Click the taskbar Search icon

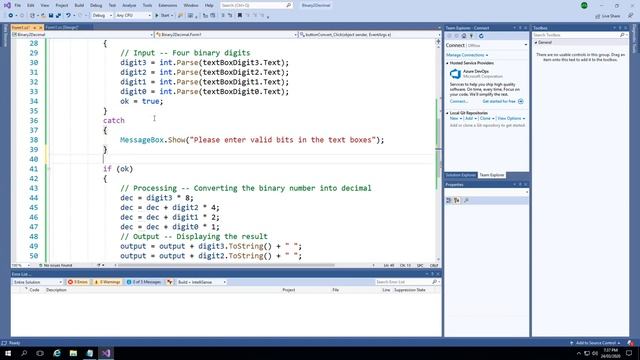click(24, 353)
